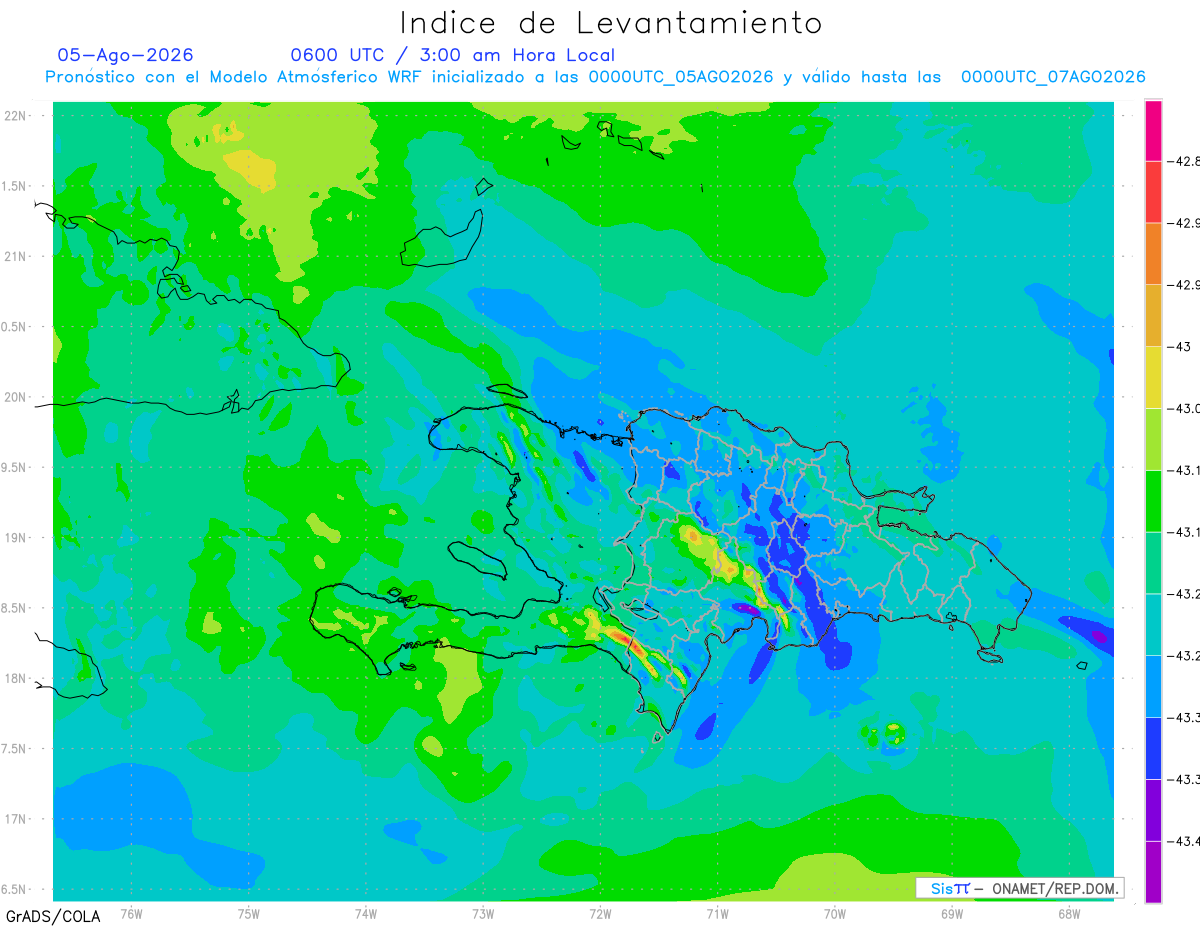Click the magenta swatch atop the color legend
The height and width of the screenshot is (927, 1200).
(x=1153, y=130)
